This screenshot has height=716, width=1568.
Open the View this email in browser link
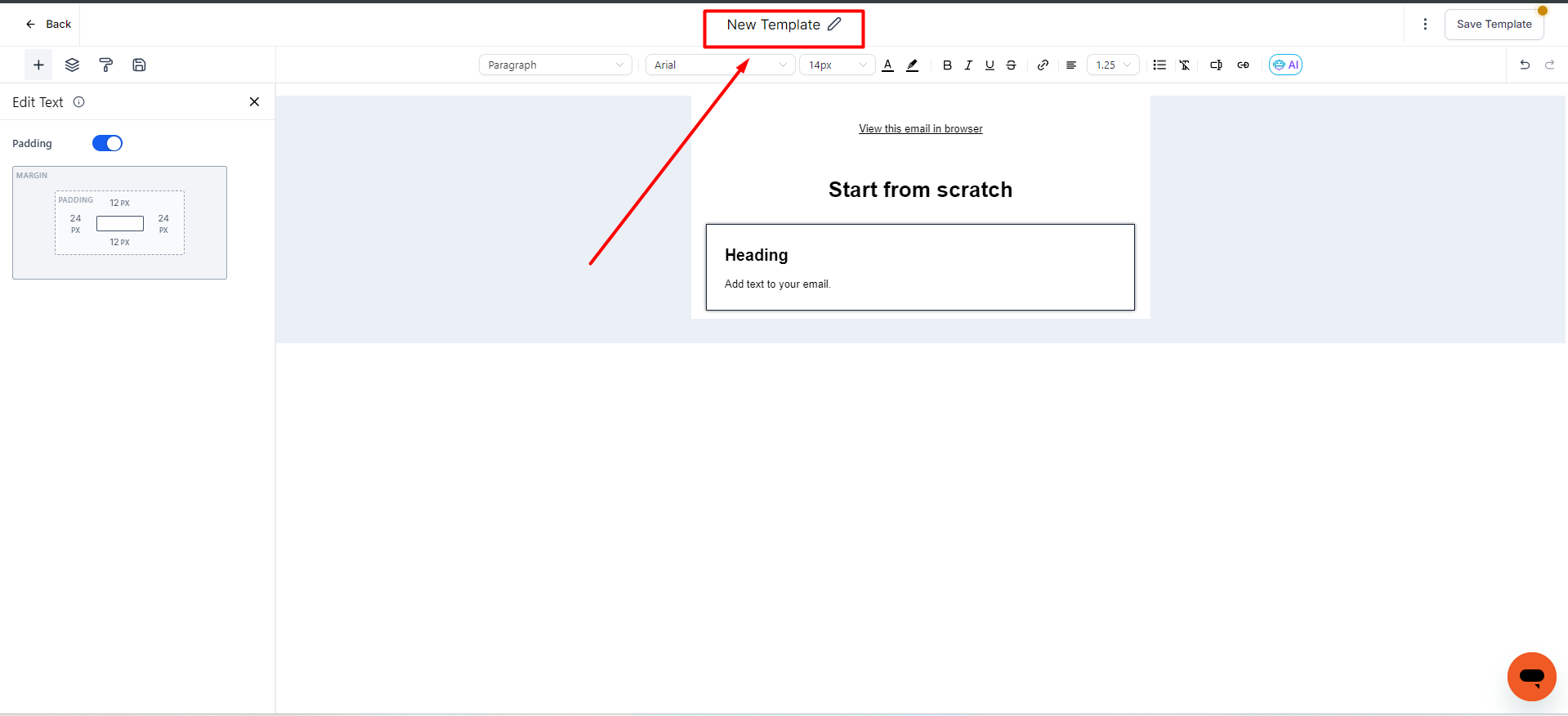pos(920,129)
